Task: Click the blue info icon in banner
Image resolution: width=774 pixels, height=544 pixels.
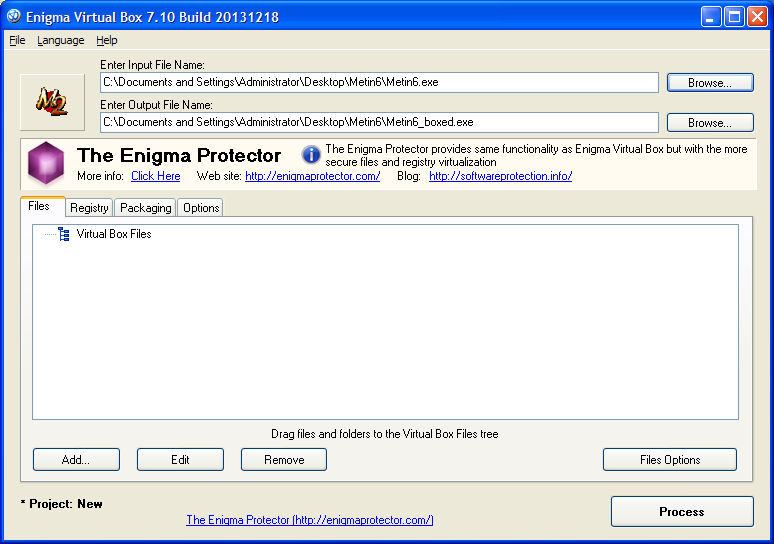Action: [x=311, y=155]
